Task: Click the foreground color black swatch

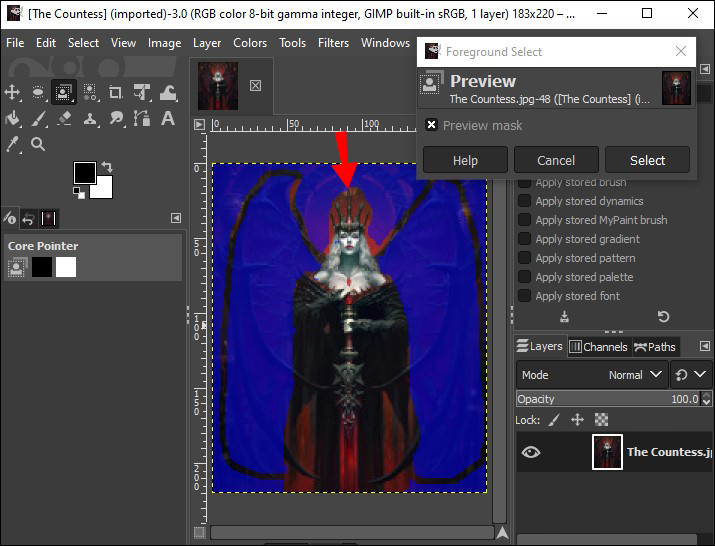Action: pyautogui.click(x=84, y=172)
